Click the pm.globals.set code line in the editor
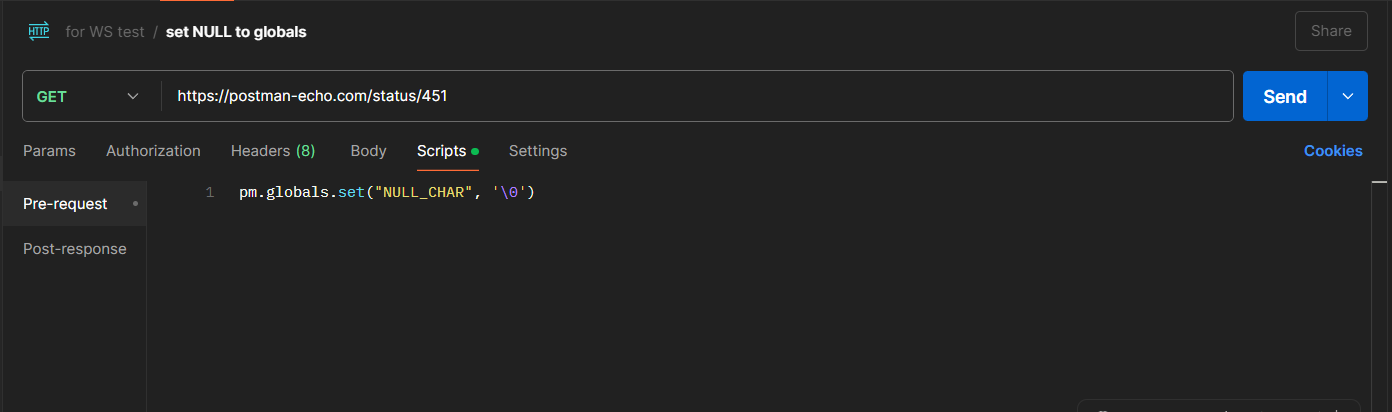Screen dimensions: 1392x412 pos(387,193)
